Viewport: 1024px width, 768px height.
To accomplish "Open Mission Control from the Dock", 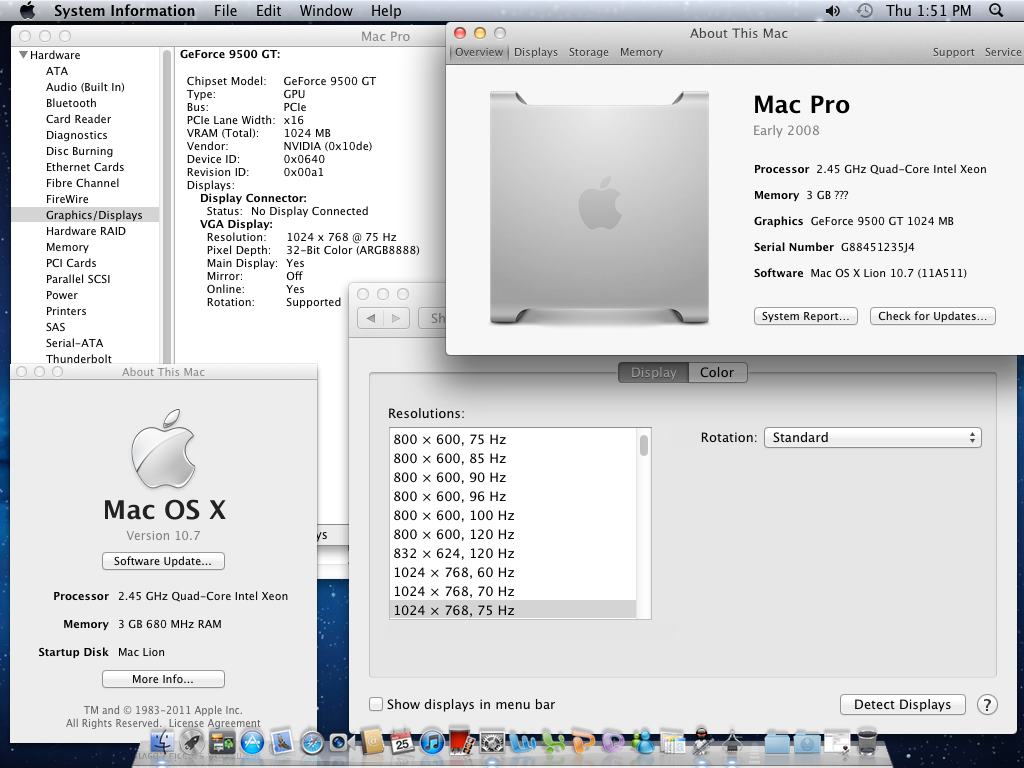I will (221, 743).
